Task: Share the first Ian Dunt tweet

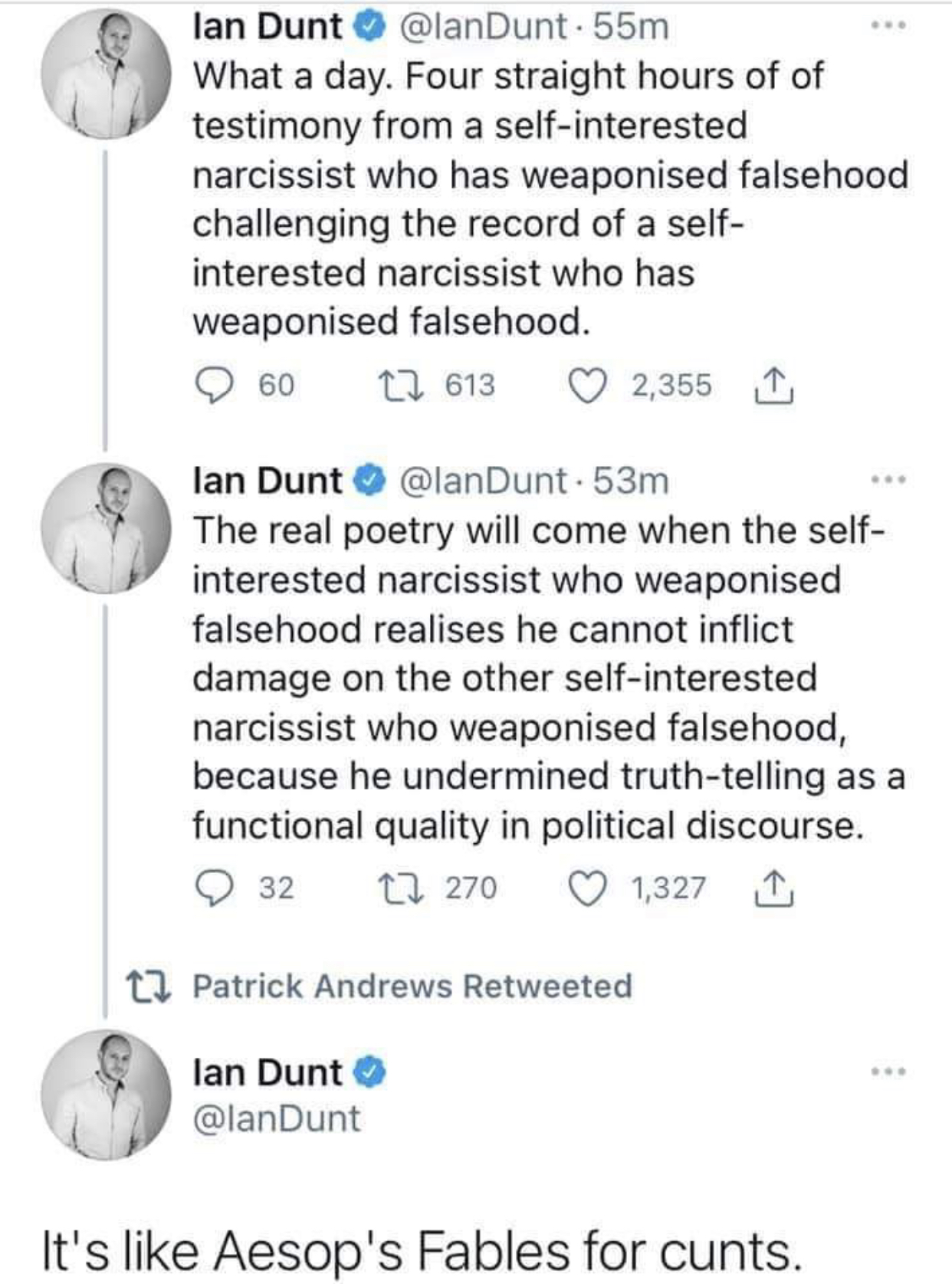Action: pos(774,385)
